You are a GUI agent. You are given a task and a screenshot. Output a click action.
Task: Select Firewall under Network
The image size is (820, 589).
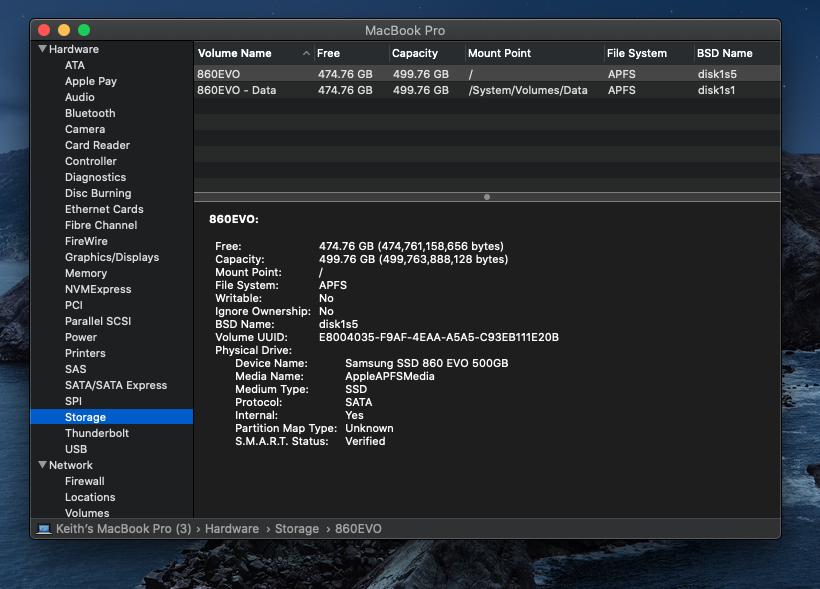(x=85, y=481)
